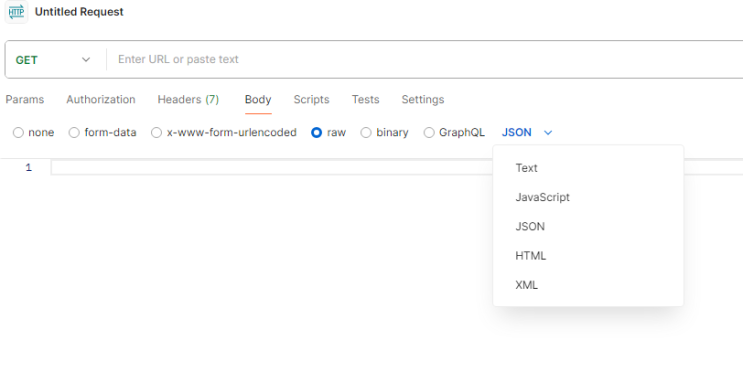
Task: Select the form-data radio button
Action: click(x=74, y=133)
